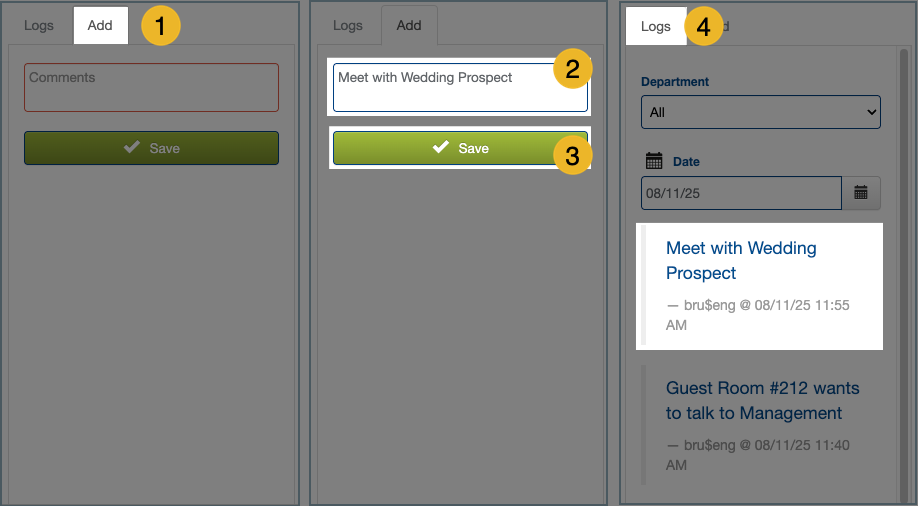Click the checkmark icon on the dimmed Save button
This screenshot has width=918, height=506.
[131, 147]
